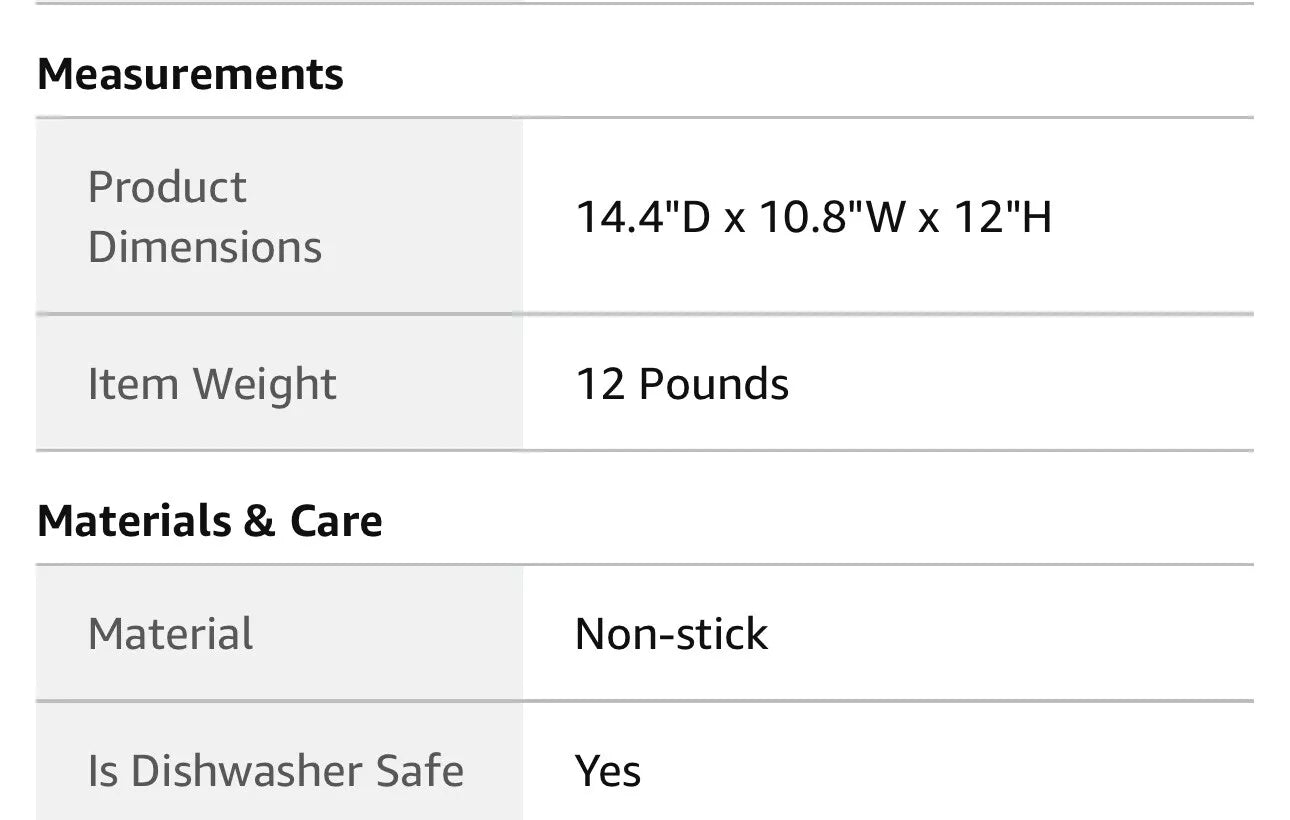This screenshot has width=1290, height=820.
Task: Click the Measurements section heading
Action: coord(190,75)
